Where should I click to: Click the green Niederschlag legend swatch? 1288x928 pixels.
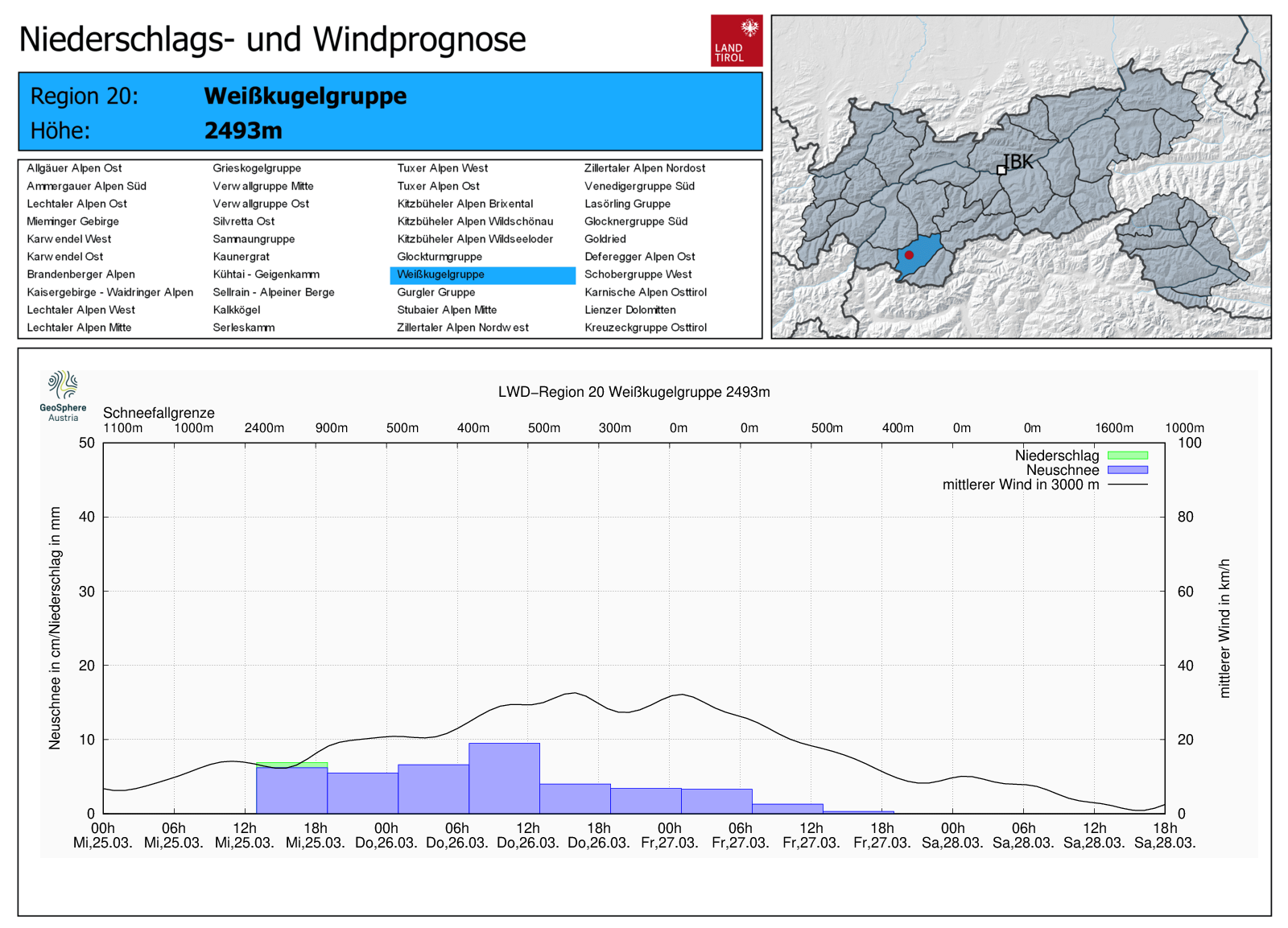[x=1127, y=456]
